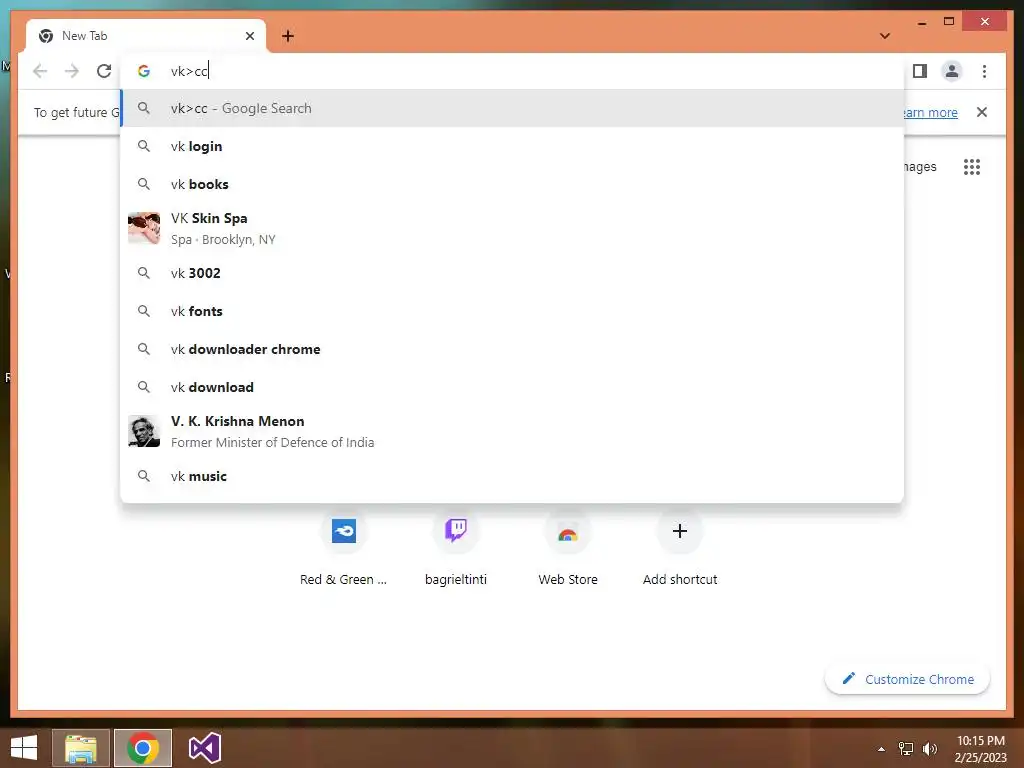The image size is (1024, 768).
Task: Click the search icon beside 'vk login'
Action: [144, 146]
